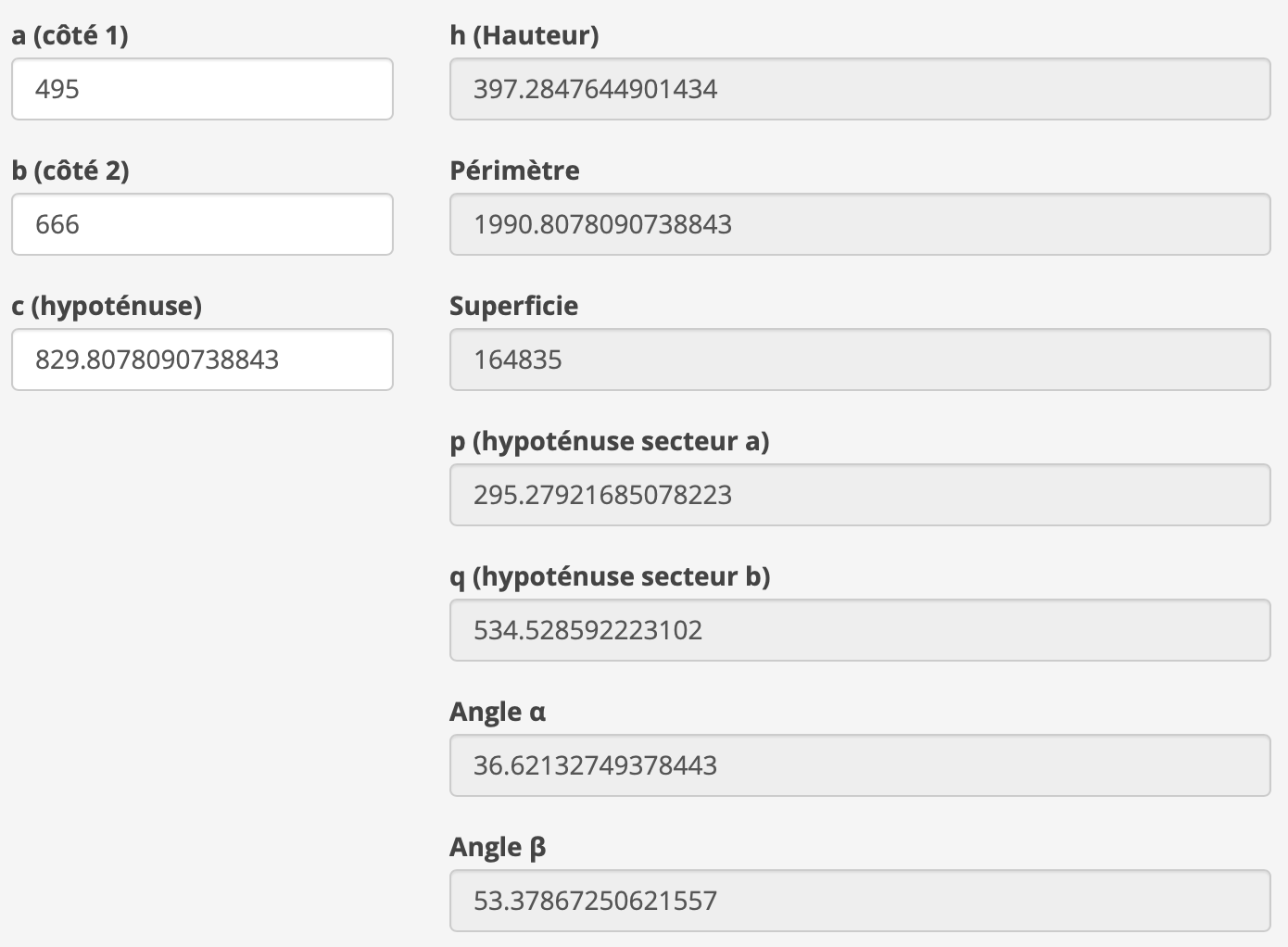1288x947 pixels.
Task: Click the "a (côté 1)" label
Action: [70, 35]
